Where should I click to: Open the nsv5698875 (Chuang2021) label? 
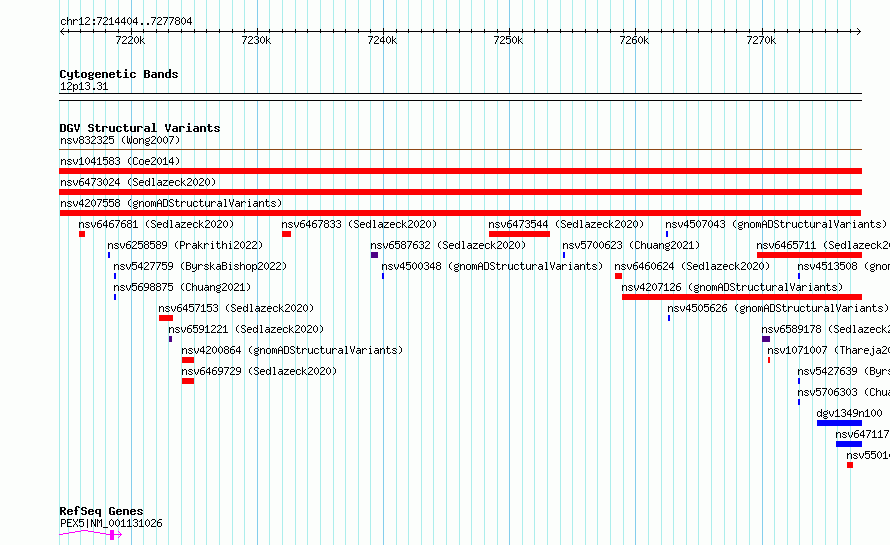(x=182, y=287)
